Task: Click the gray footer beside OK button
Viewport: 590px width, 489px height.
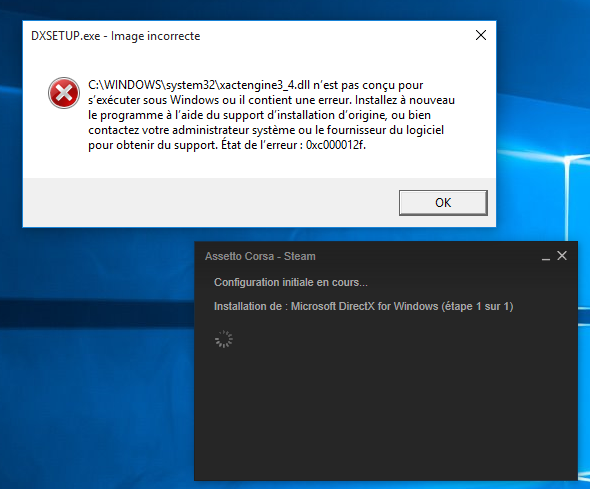Action: 211,202
